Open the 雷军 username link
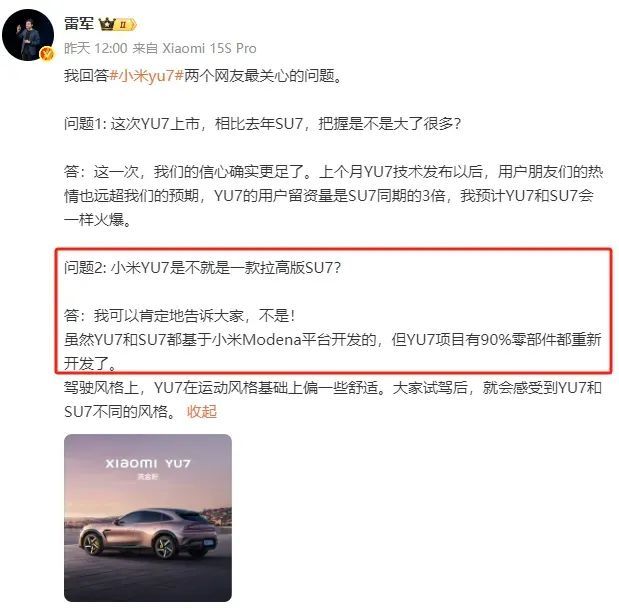Viewport: 619px width, 610px height. 79,24
